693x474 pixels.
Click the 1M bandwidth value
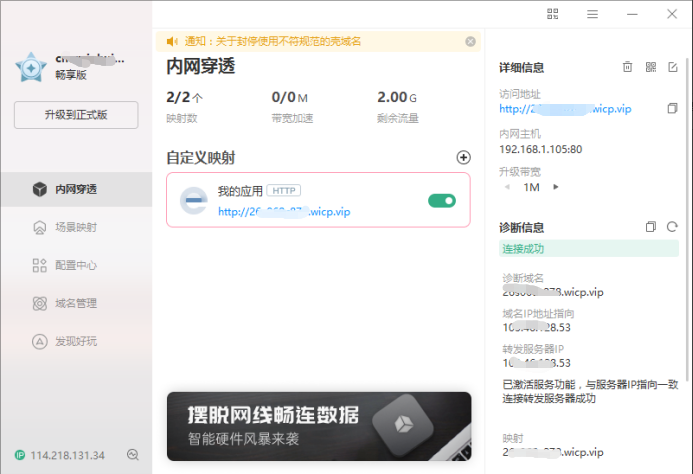[532, 187]
